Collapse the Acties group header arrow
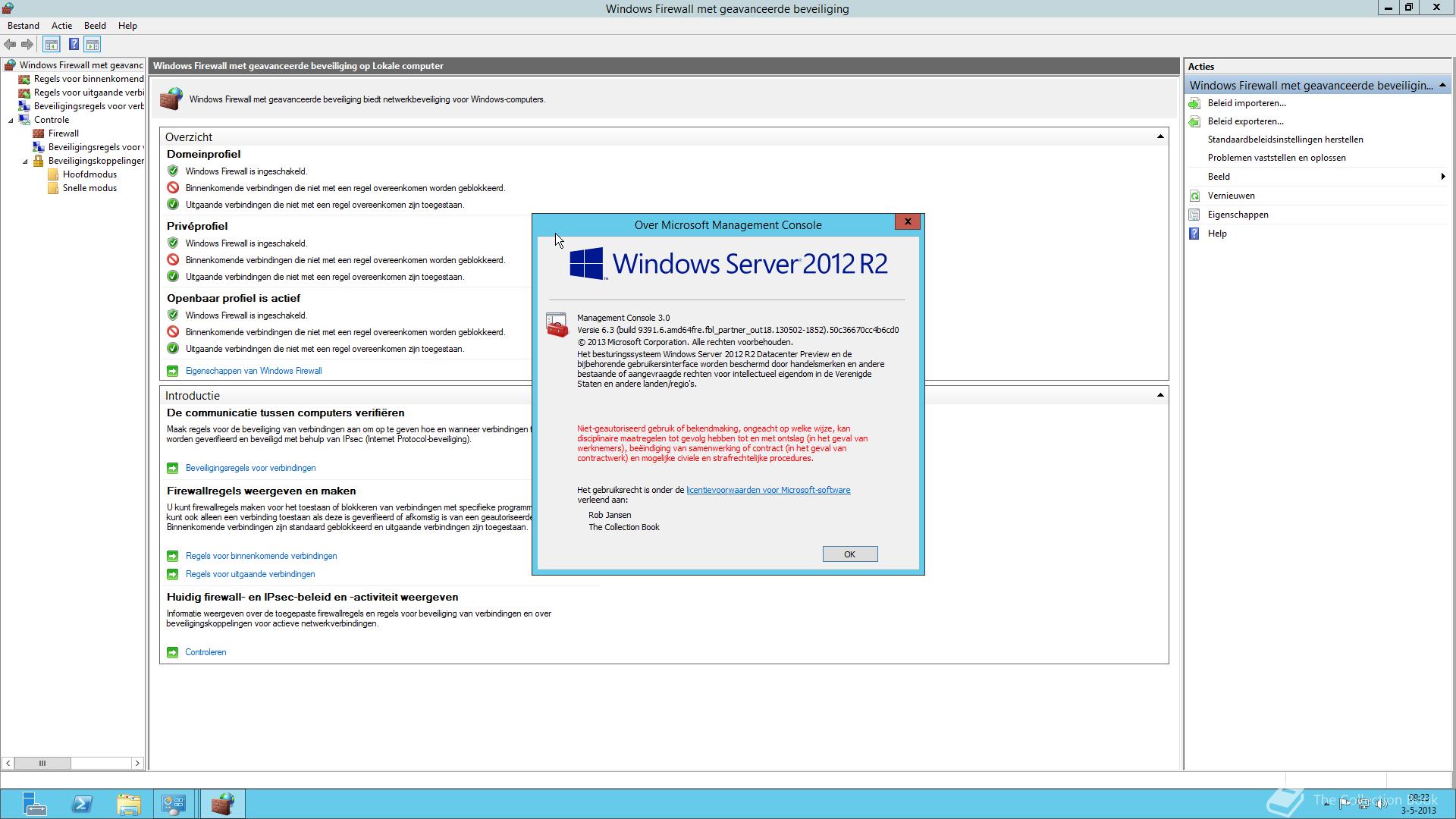Image resolution: width=1456 pixels, height=819 pixels. coord(1442,85)
